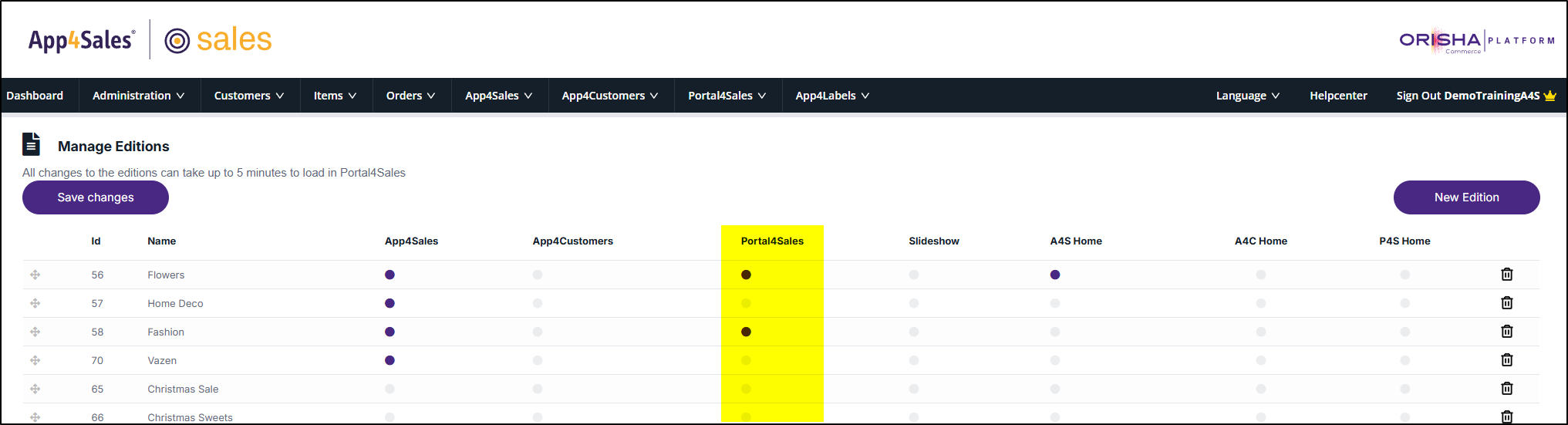Image resolution: width=1568 pixels, height=425 pixels.
Task: Click the move handle for Vazen row
Action: [35, 360]
